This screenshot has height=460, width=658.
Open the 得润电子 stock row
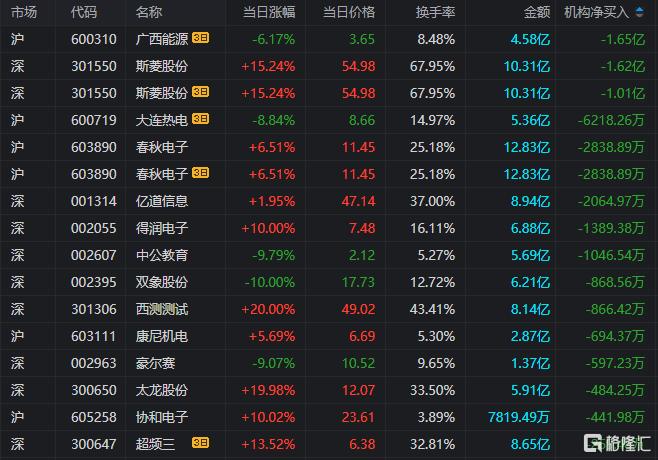point(329,228)
